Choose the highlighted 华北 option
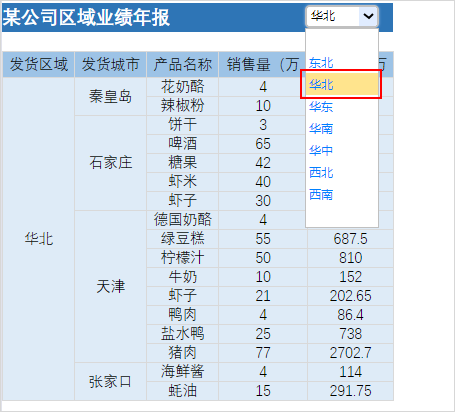 click(342, 85)
